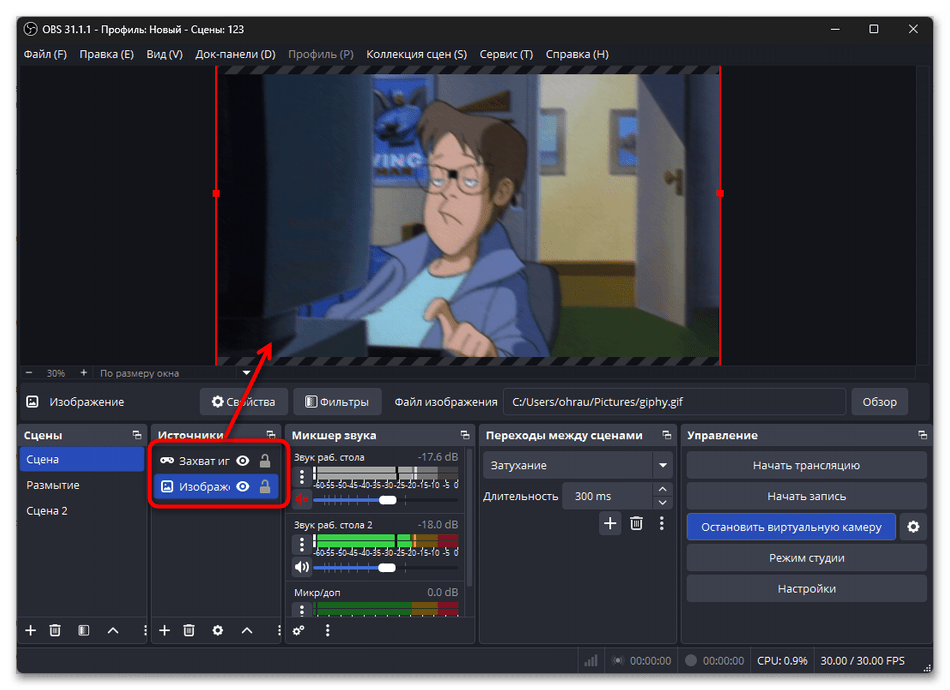This screenshot has height=690, width=950.
Task: Undock the Микшер звука panel
Action: 465,435
